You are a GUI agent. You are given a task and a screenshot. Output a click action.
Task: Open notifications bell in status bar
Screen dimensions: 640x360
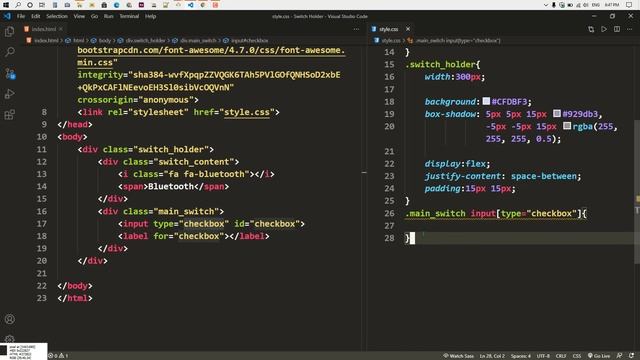point(631,356)
